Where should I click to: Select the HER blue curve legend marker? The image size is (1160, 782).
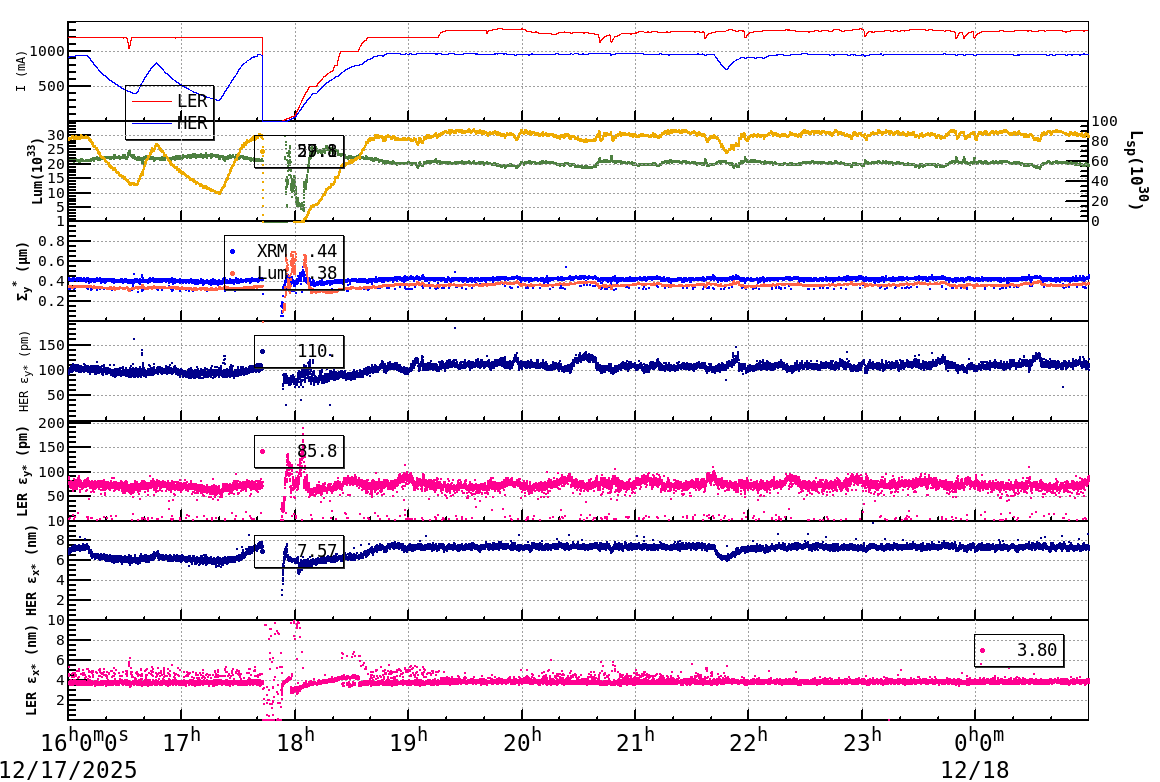pyautogui.click(x=152, y=121)
